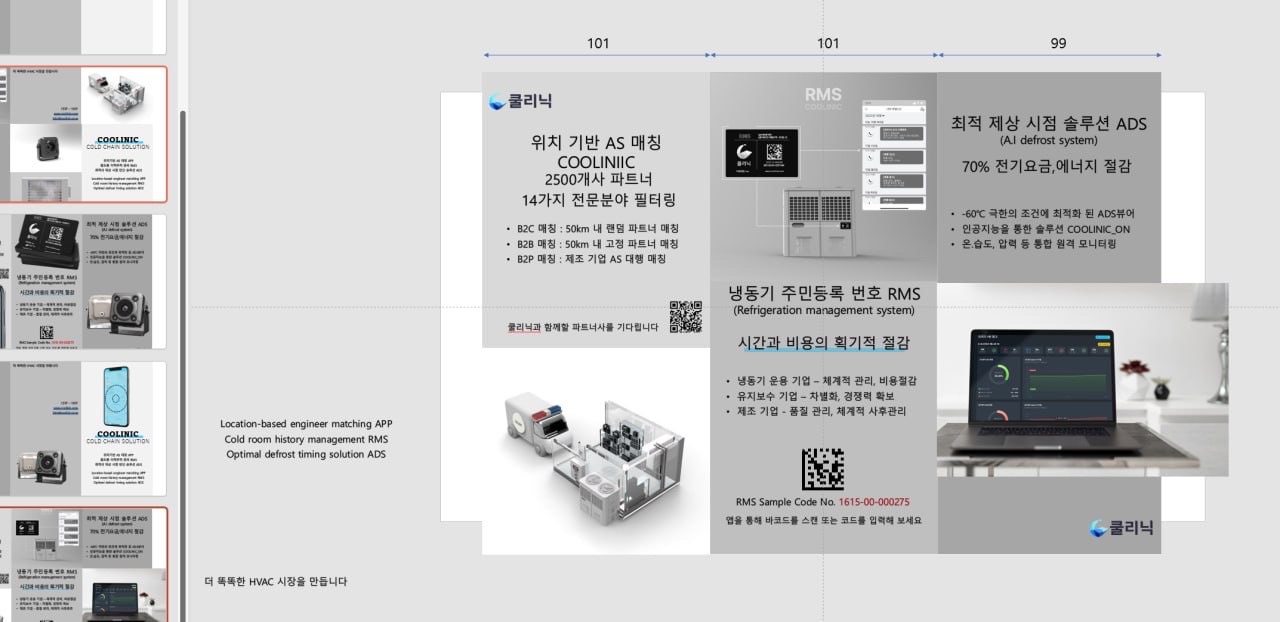Select the text '쿨리닉과 함께할 파트너사를 기다립니다'
Viewport: 1280px width, 622px height.
point(583,326)
